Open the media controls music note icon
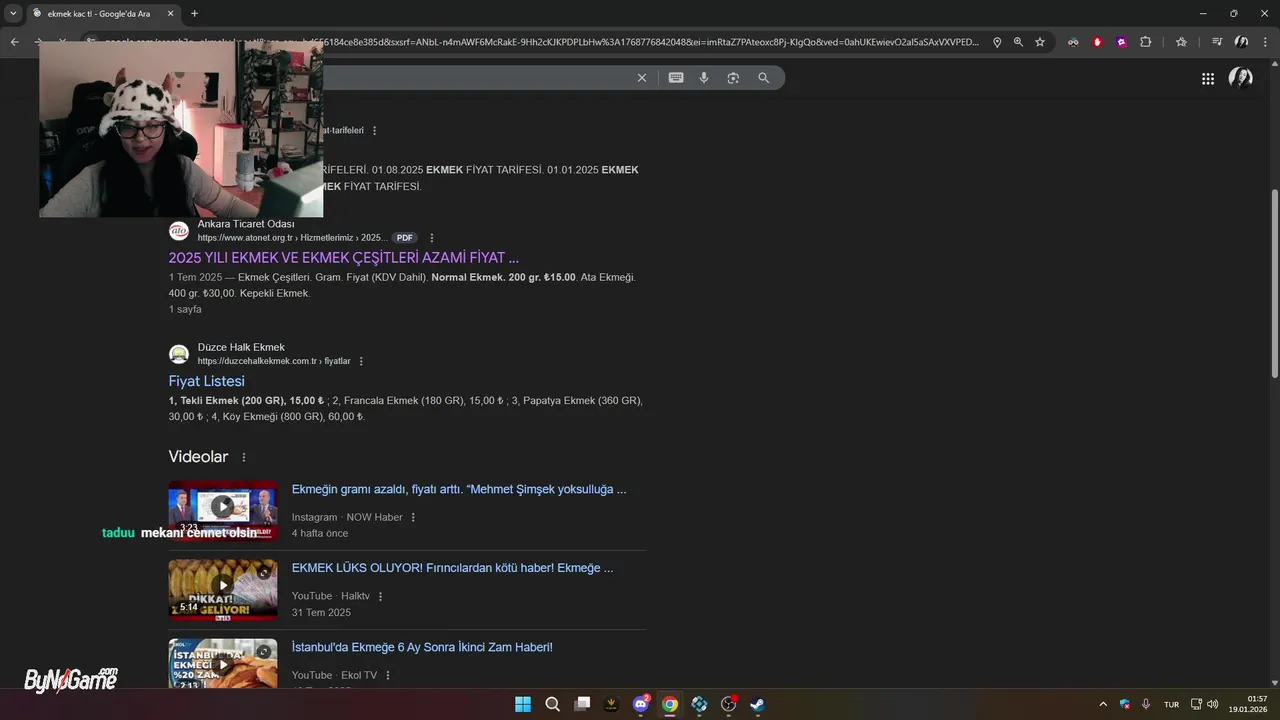Screen dimensions: 1280x720 pyautogui.click(x=1217, y=42)
